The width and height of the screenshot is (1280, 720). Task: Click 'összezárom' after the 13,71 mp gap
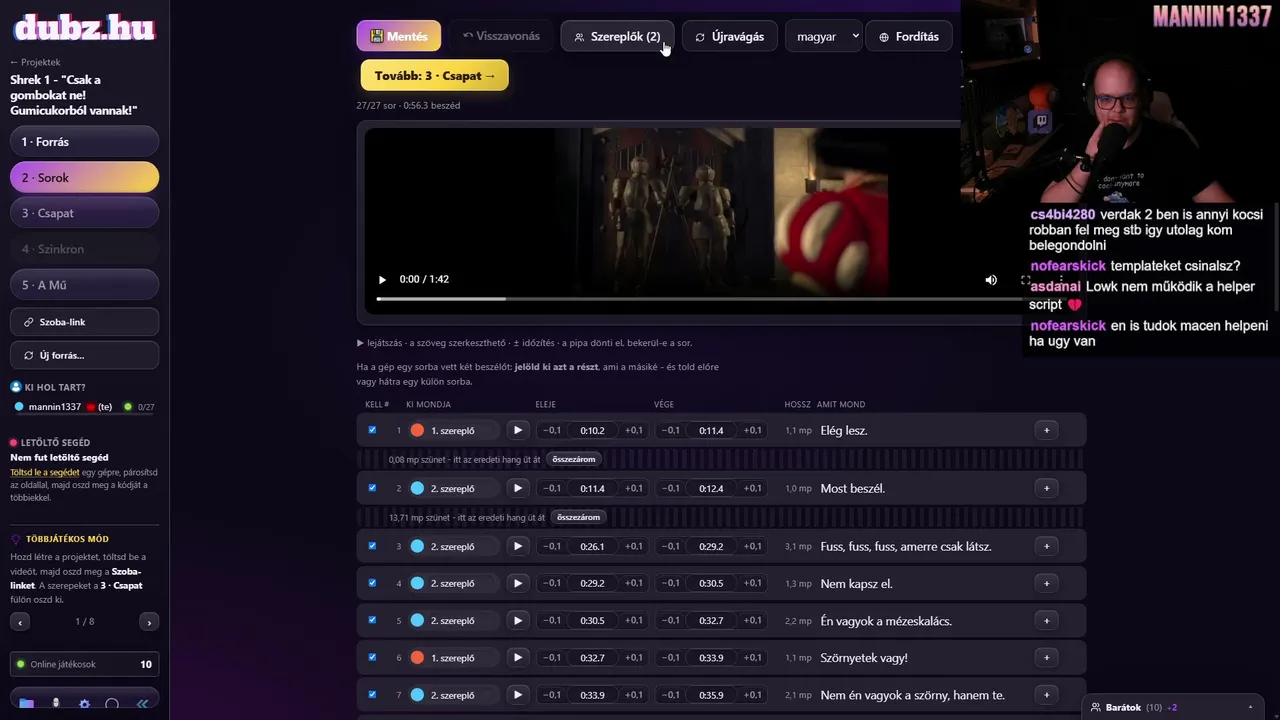click(580, 517)
